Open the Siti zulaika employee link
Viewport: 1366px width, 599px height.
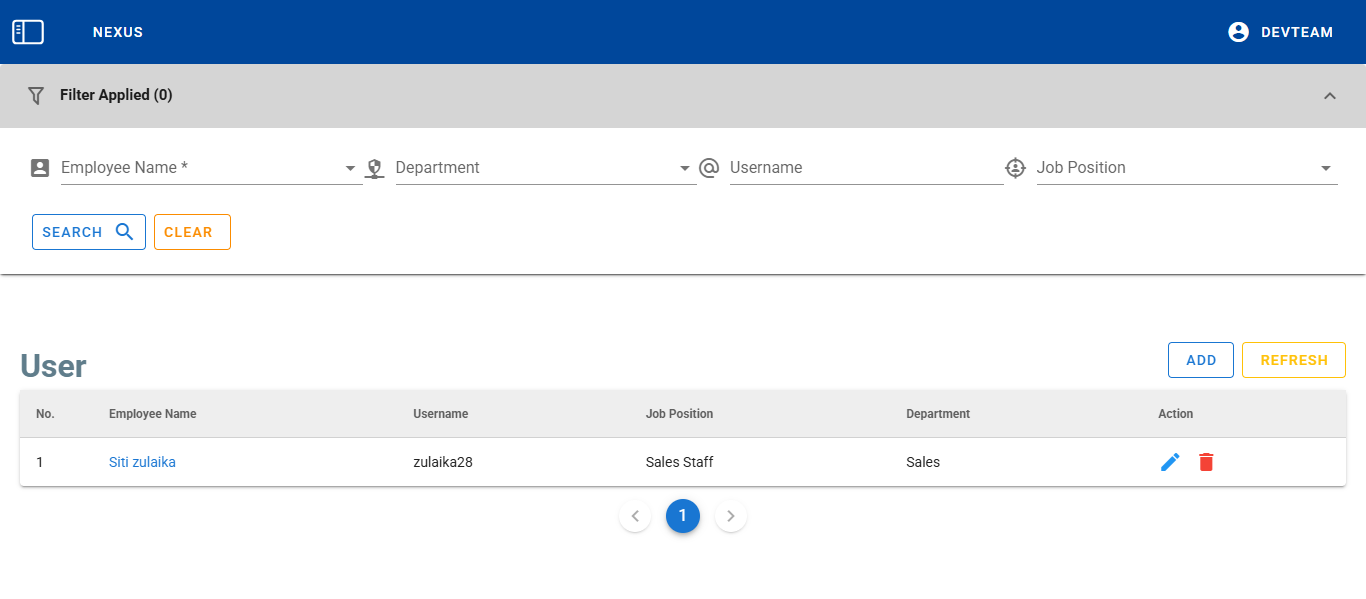pos(142,462)
